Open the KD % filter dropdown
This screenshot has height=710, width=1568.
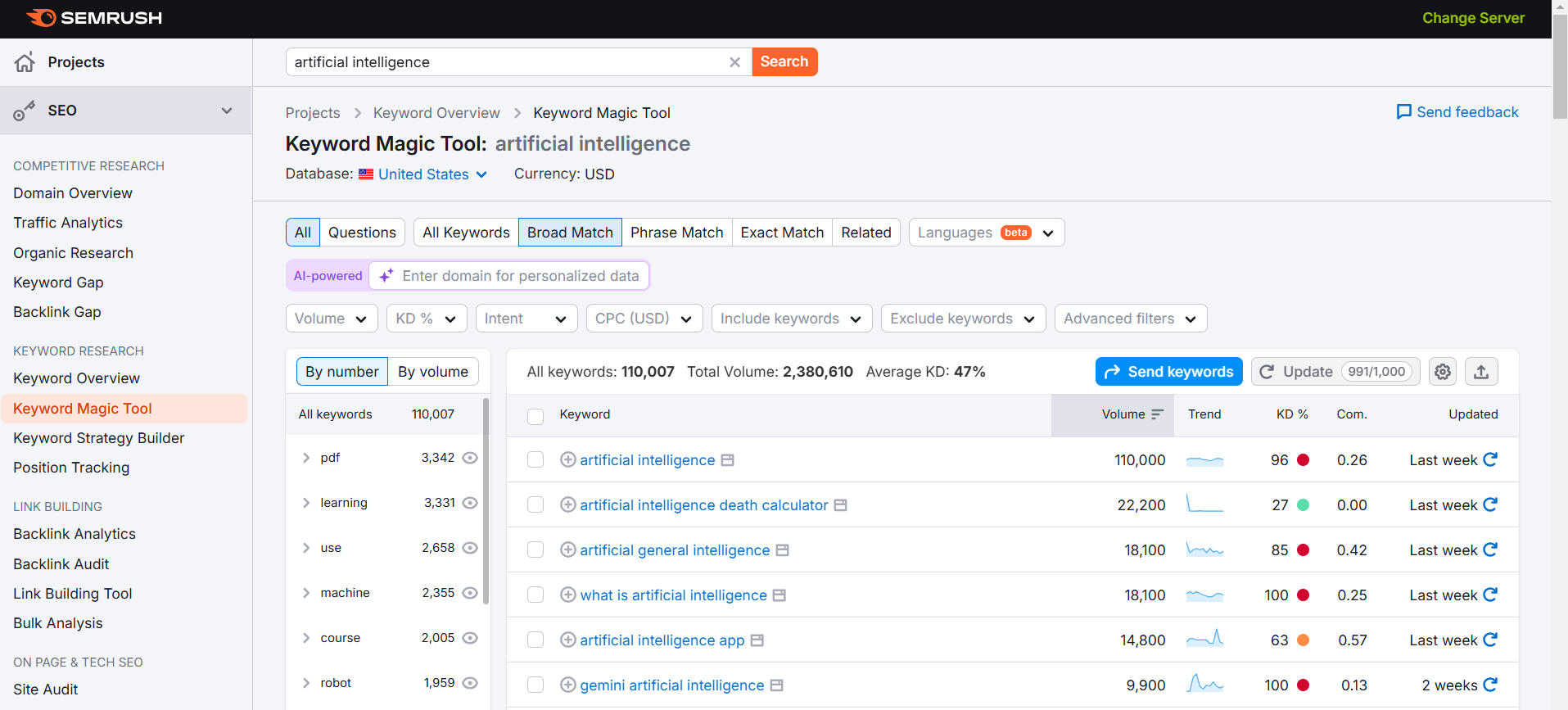click(x=427, y=319)
